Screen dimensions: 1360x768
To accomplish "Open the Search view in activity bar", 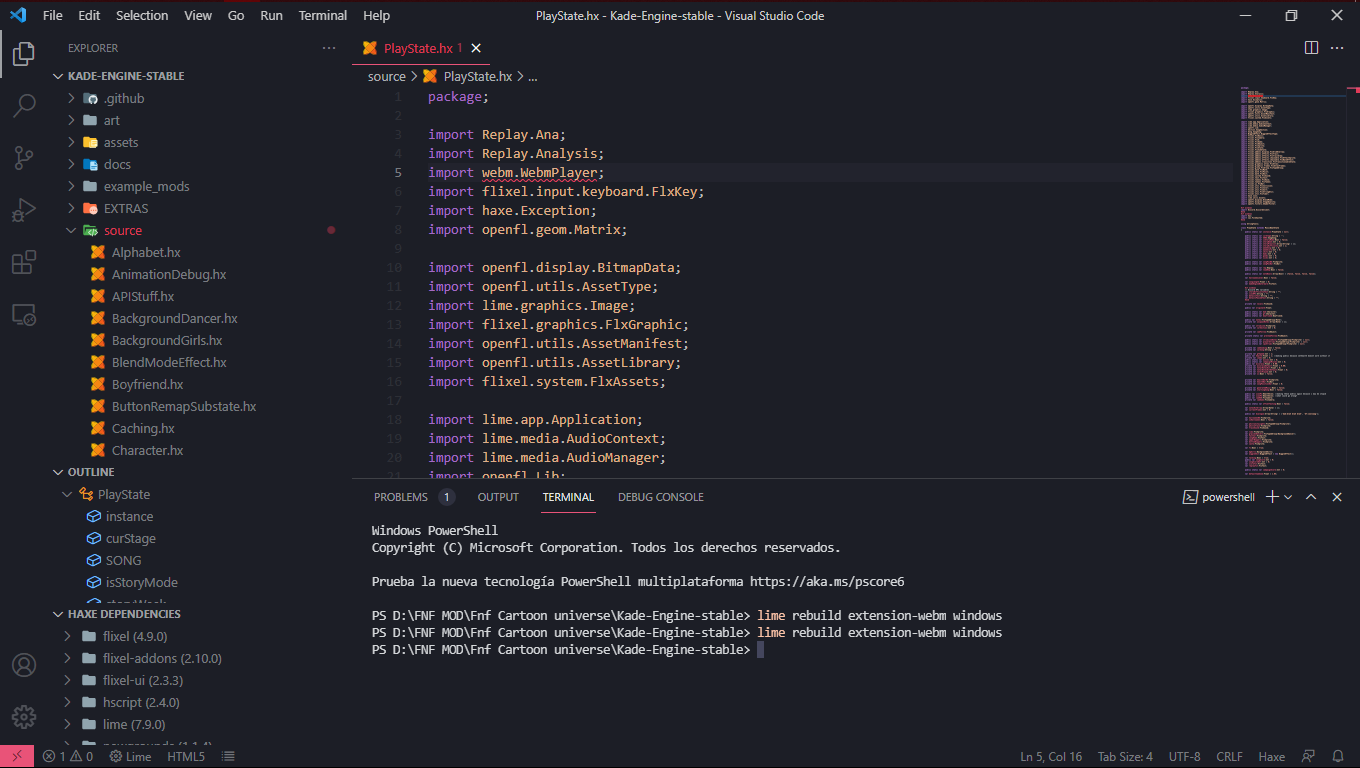I will (x=24, y=105).
